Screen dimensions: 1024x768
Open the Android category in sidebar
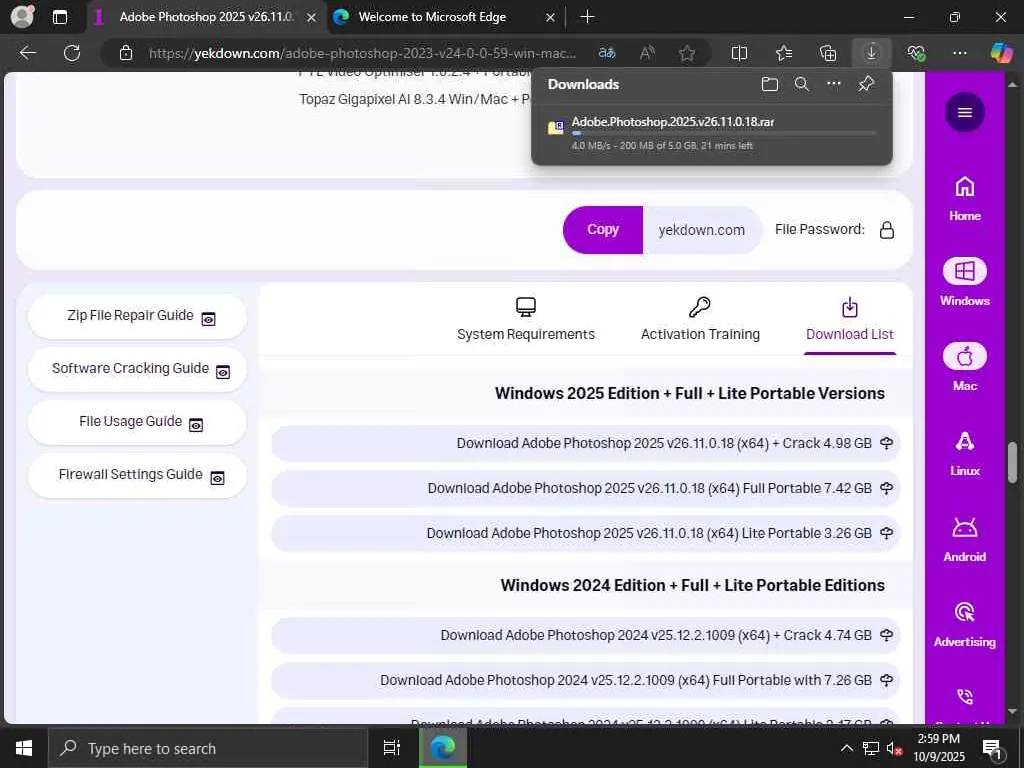(965, 539)
